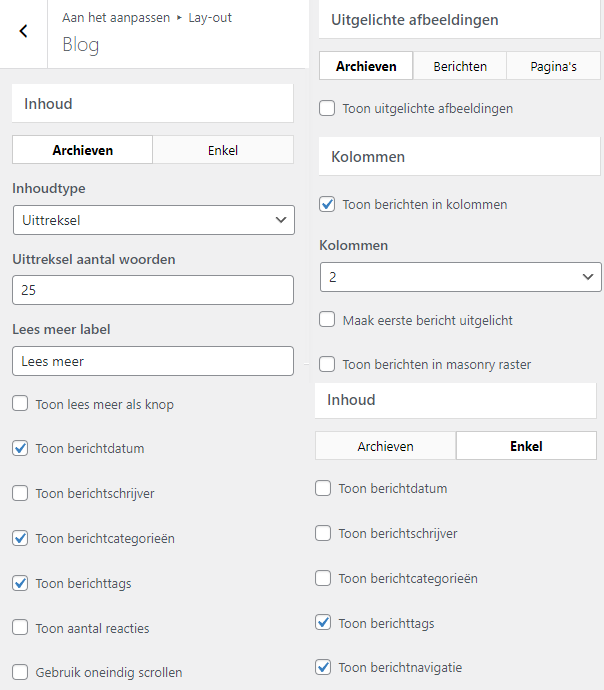Enable Toon berichtschrijver in left panel
Screen dimensions: 604x690
point(20,493)
